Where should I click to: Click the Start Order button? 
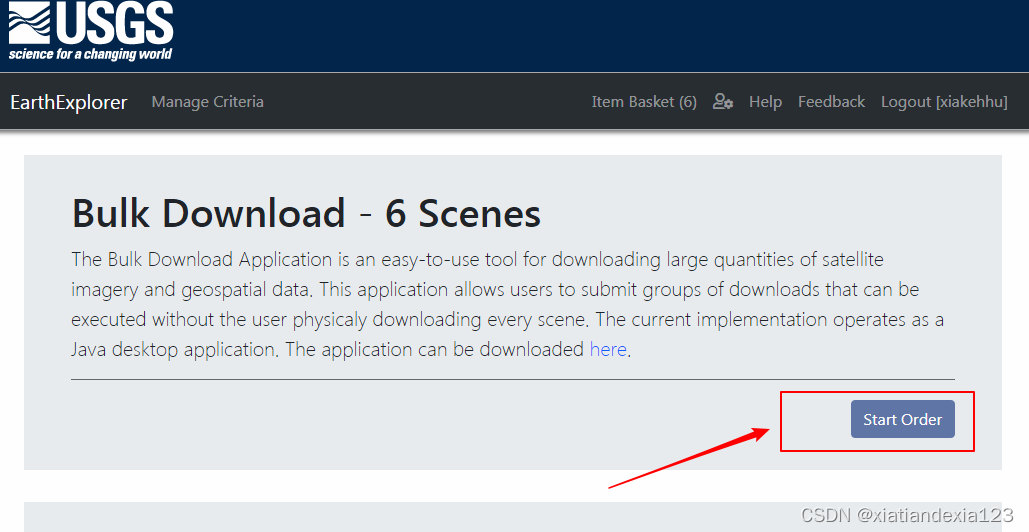click(x=902, y=419)
